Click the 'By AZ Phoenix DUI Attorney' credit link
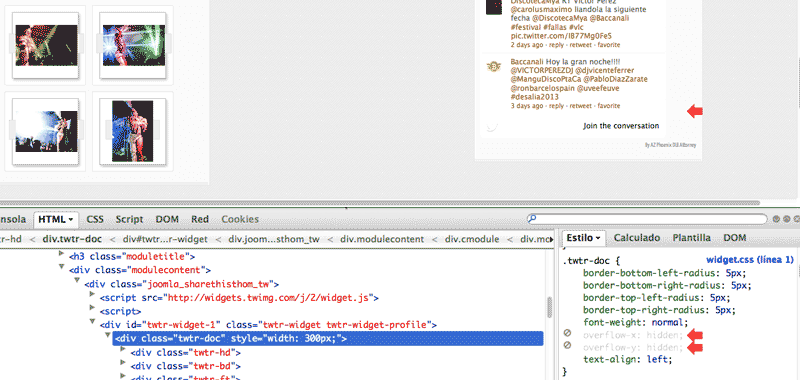This screenshot has height=380, width=800. point(670,145)
